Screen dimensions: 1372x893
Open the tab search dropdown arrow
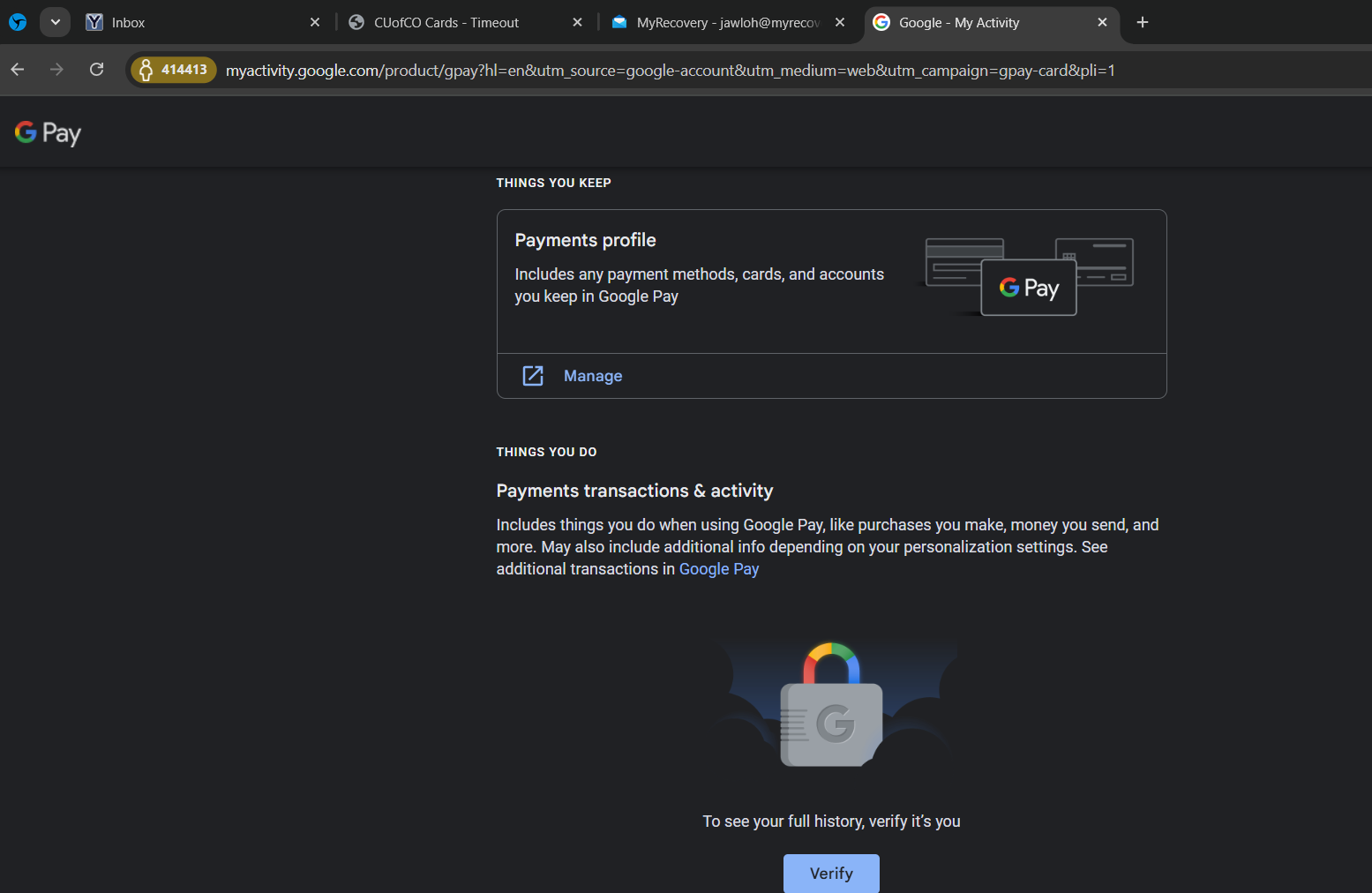pos(55,22)
